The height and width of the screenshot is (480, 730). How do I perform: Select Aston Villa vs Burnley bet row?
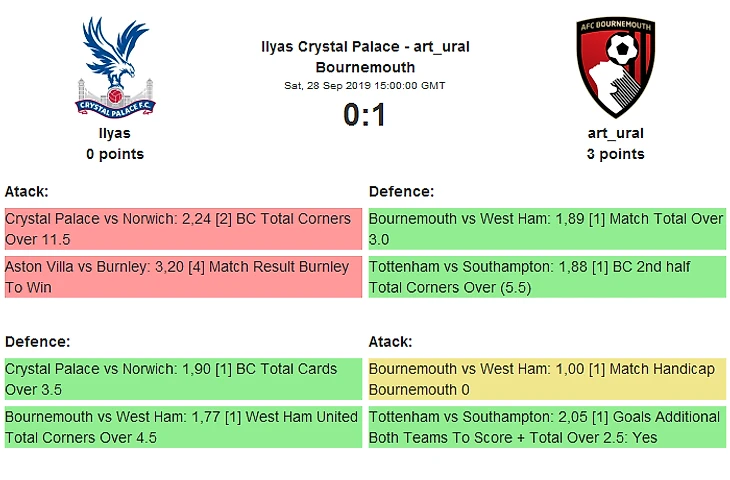tap(183, 277)
